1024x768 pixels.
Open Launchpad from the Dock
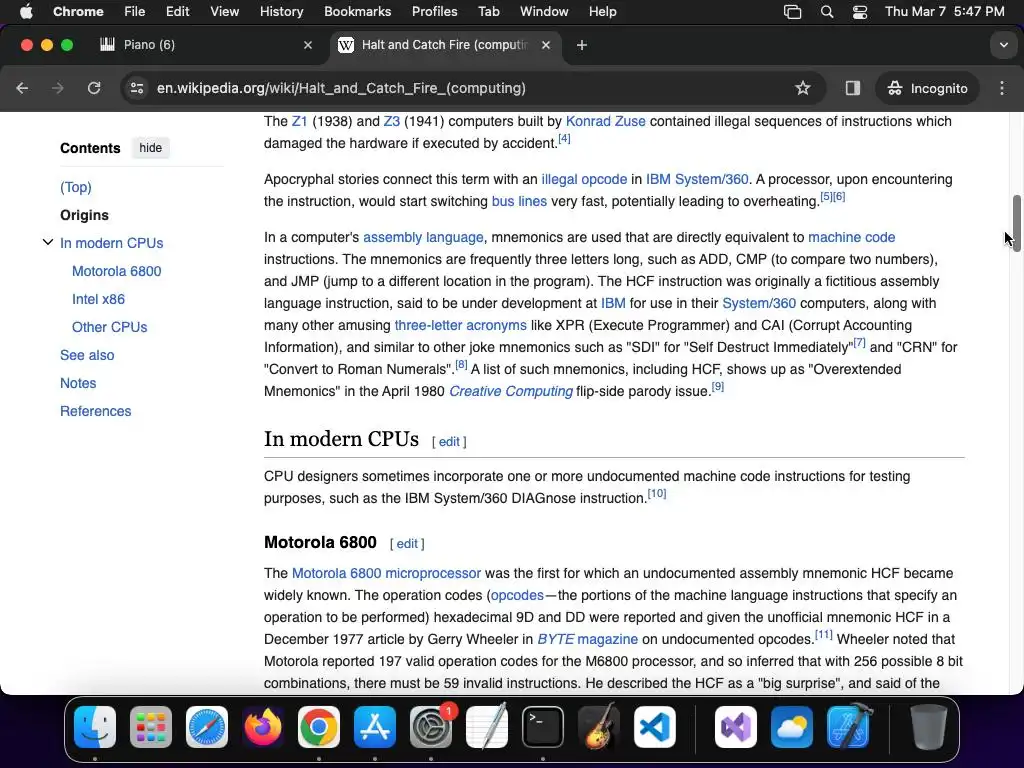tap(151, 727)
